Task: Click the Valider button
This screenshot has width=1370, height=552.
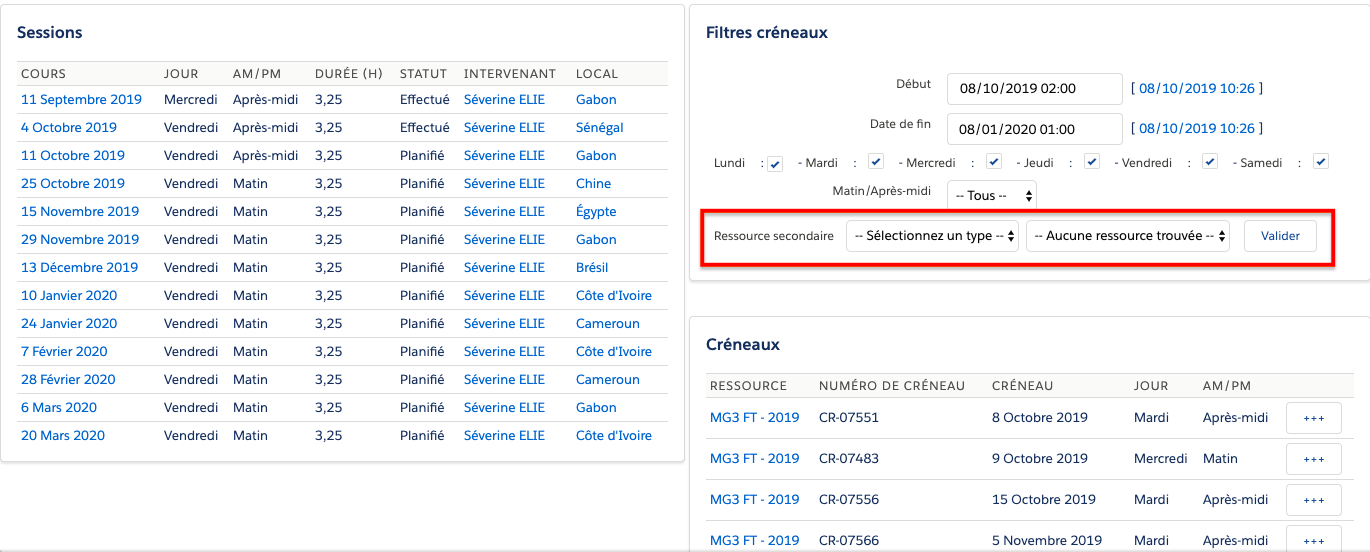Action: pos(1280,236)
